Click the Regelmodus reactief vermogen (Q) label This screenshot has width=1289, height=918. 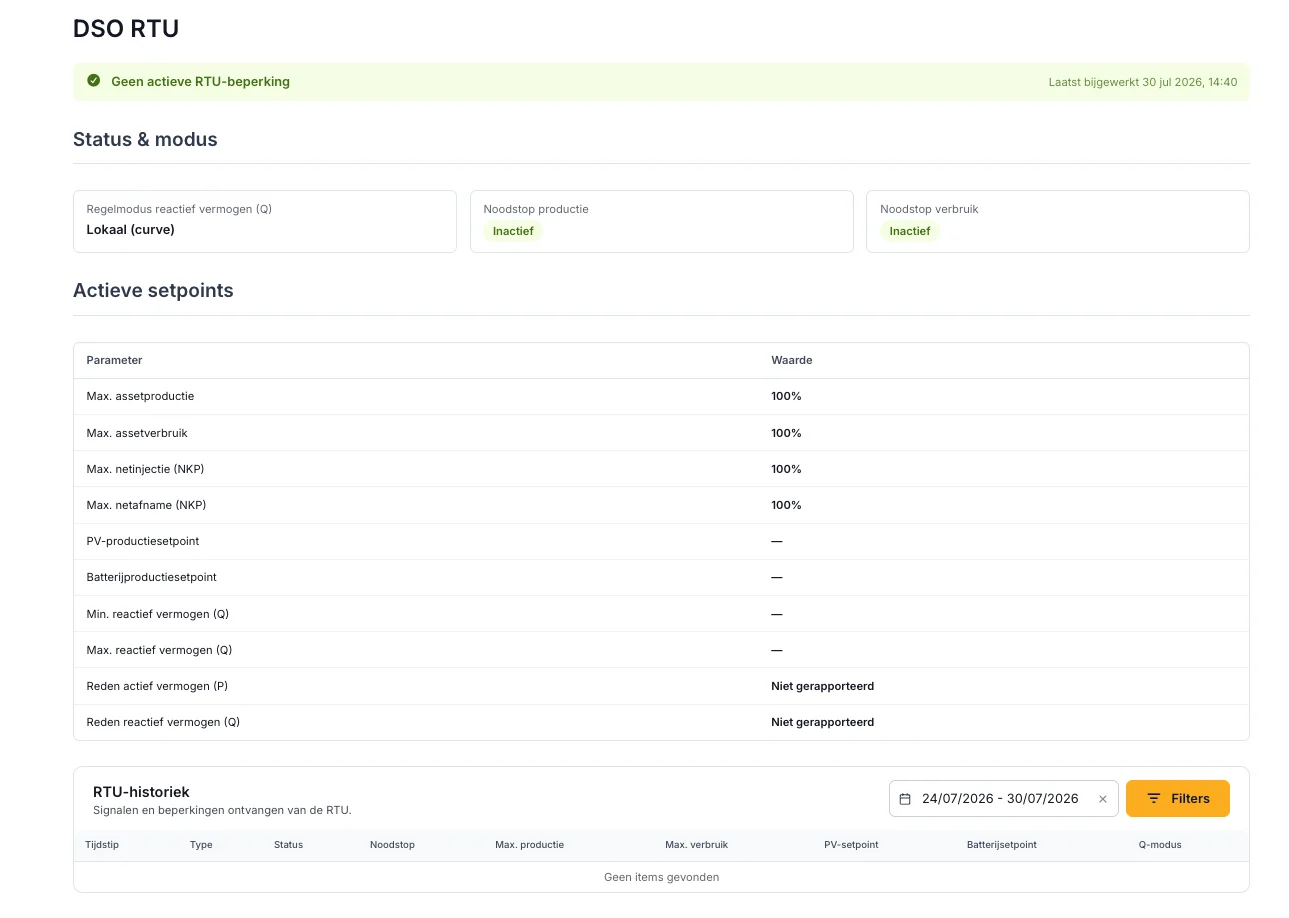click(179, 209)
